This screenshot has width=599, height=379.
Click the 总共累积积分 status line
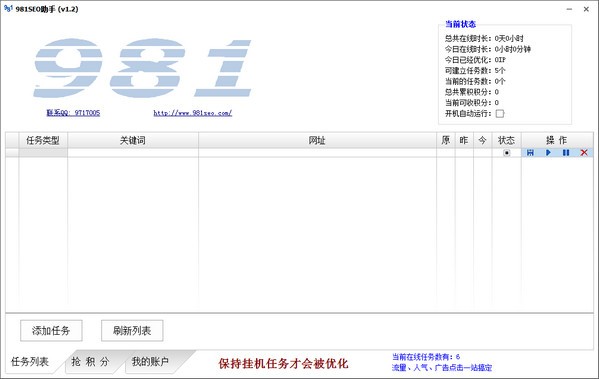[x=472, y=92]
